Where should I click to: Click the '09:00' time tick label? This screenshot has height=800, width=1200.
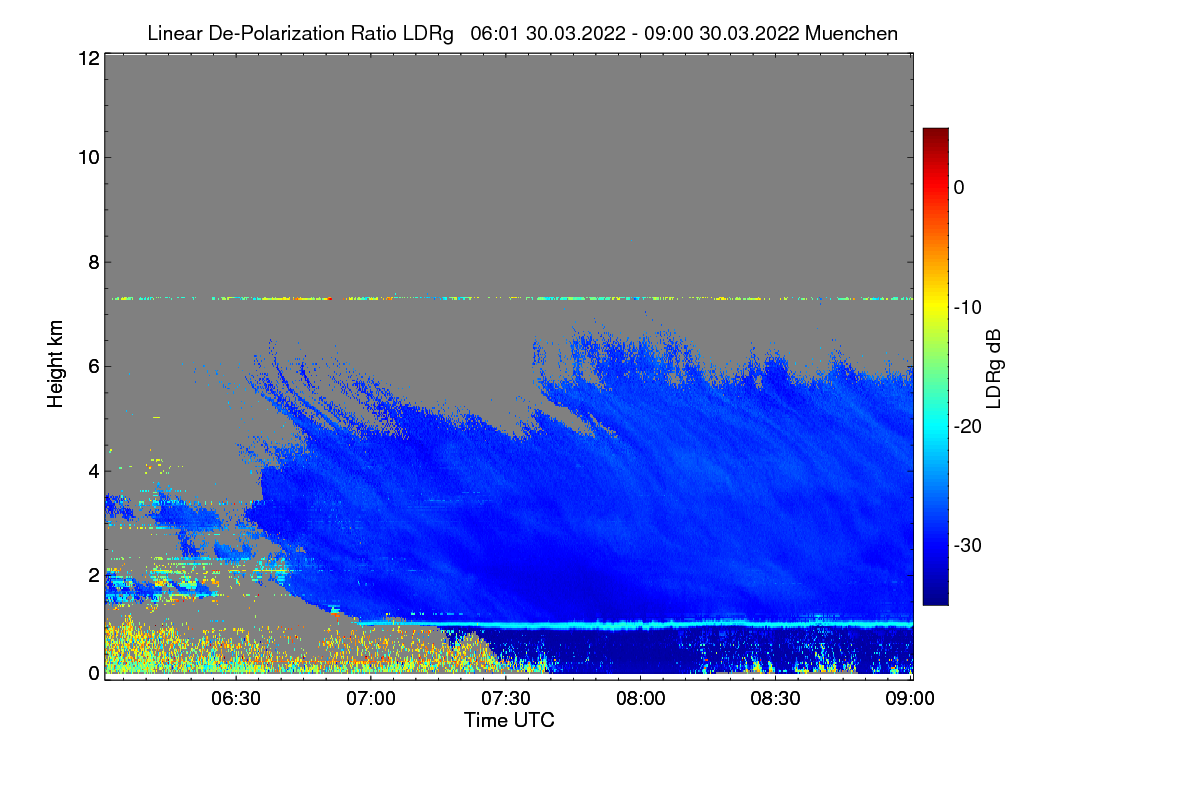pos(911,698)
